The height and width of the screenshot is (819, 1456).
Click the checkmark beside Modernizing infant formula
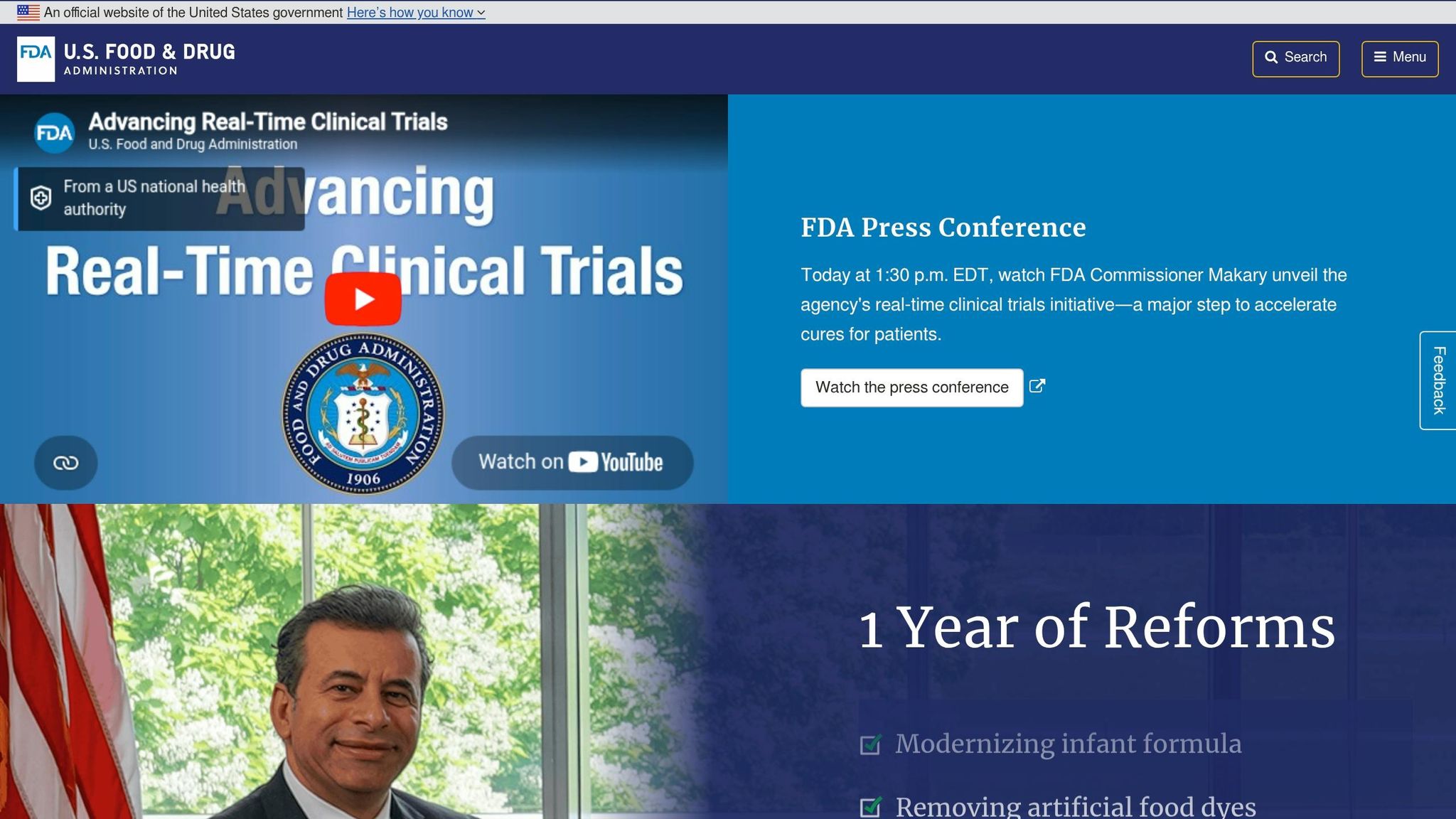[x=871, y=744]
